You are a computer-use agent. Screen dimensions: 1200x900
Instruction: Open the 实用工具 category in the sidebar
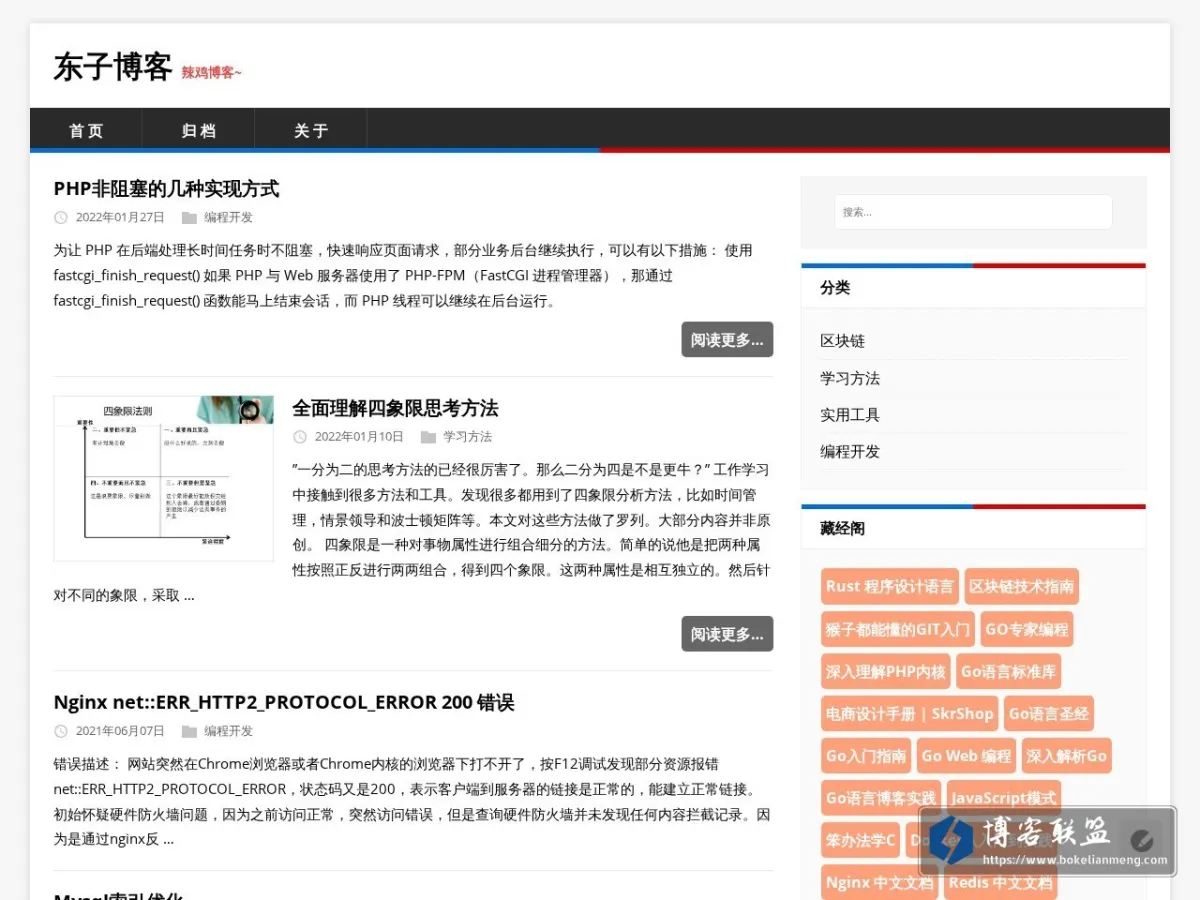click(850, 415)
